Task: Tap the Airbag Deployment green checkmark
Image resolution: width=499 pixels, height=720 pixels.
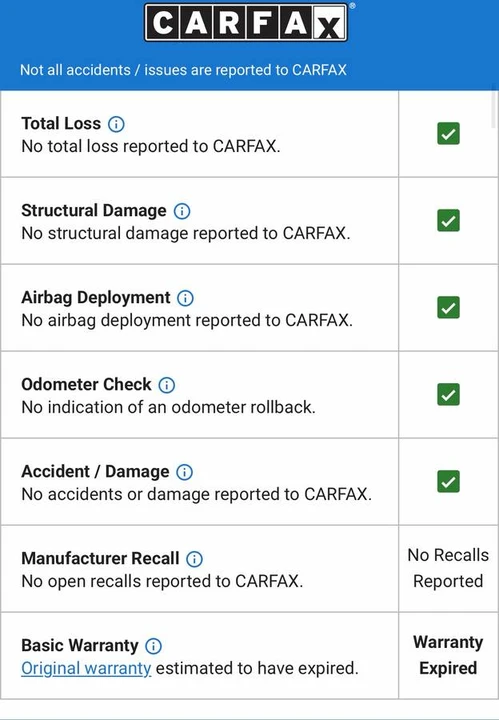Action: (449, 308)
